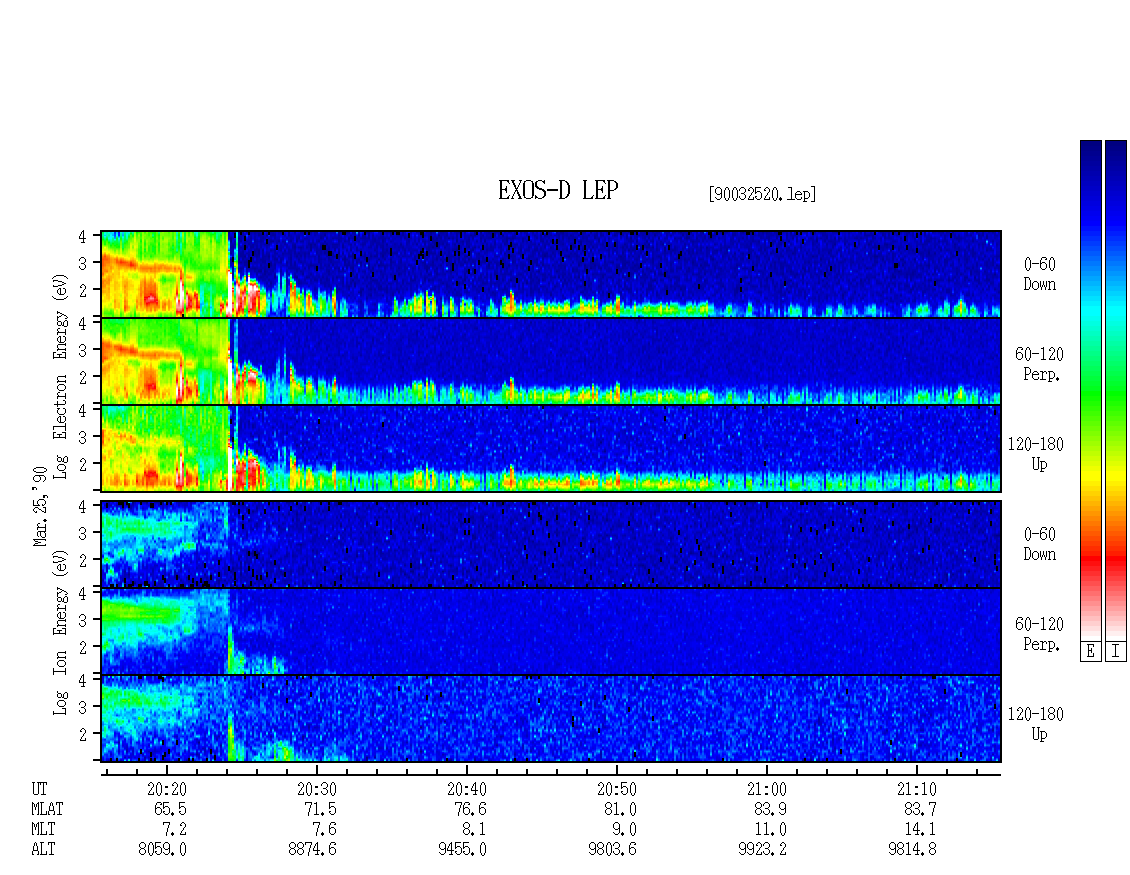Click the electron color scale bar marked E
The height and width of the screenshot is (875, 1130).
tap(1090, 390)
